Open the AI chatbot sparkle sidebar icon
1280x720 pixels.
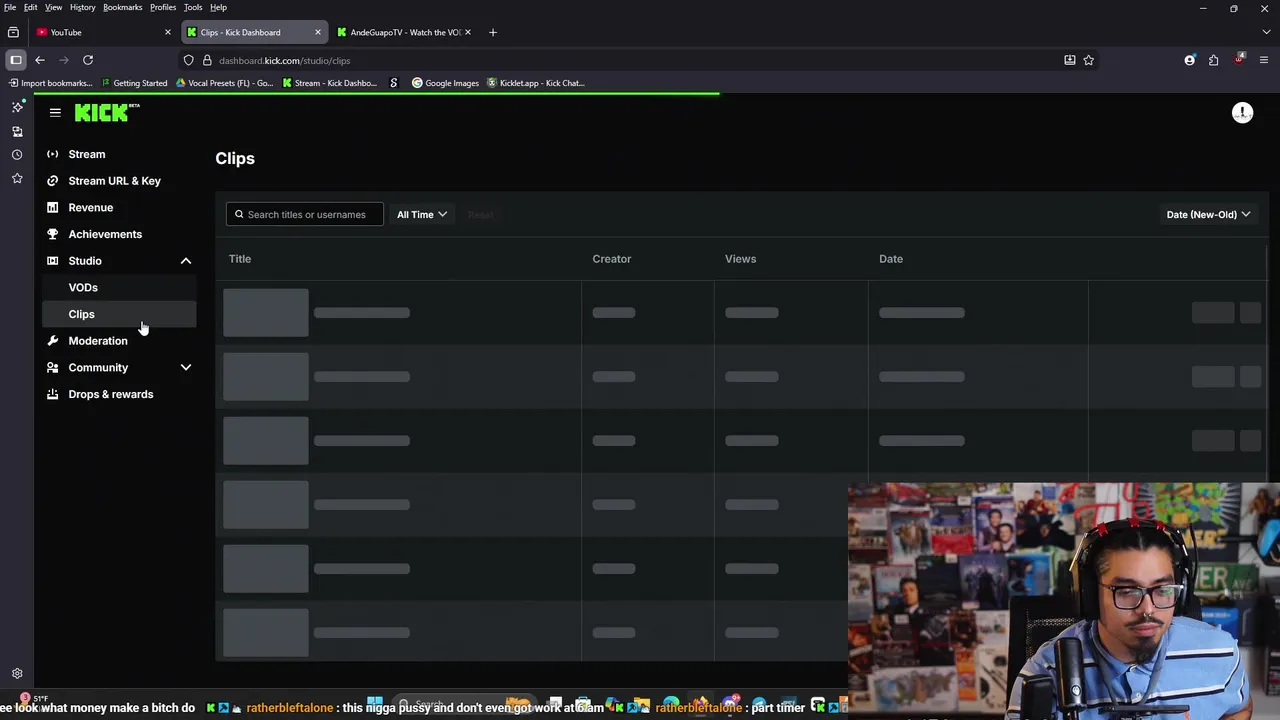click(x=17, y=107)
